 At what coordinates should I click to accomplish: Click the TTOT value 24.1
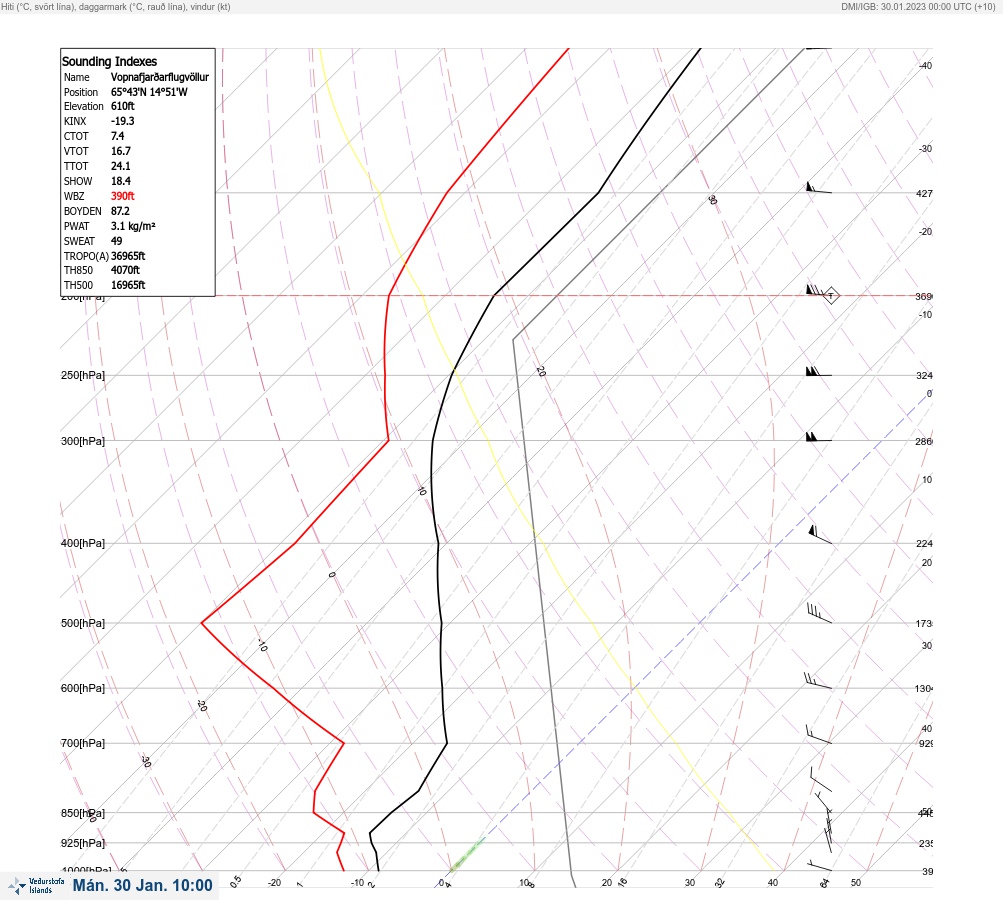point(120,166)
